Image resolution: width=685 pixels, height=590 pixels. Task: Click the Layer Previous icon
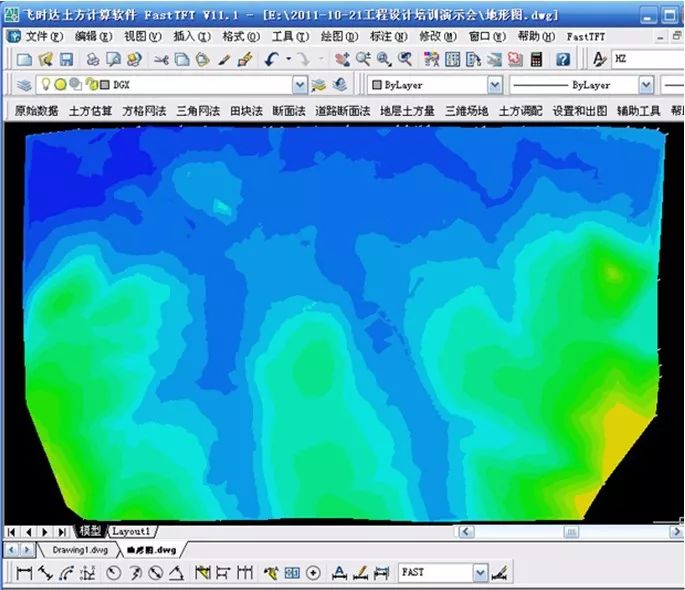[340, 85]
